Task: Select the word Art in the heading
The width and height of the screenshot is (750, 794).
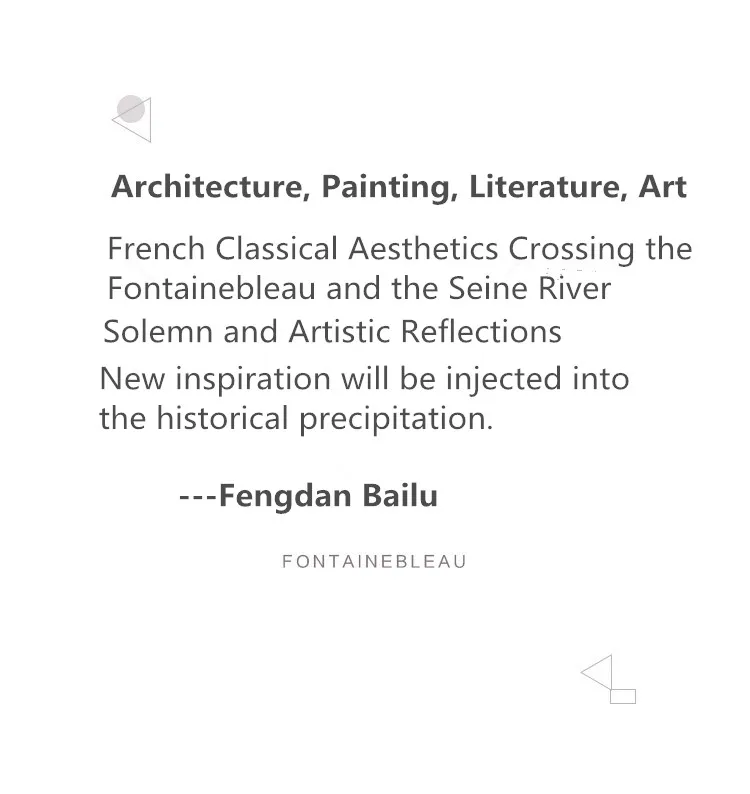Action: [x=662, y=187]
